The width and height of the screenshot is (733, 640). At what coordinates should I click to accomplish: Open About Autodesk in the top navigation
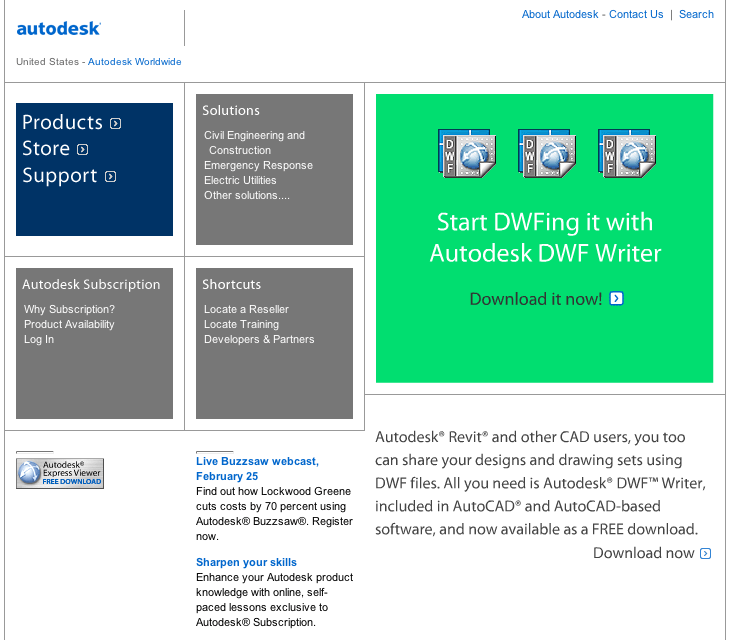[x=560, y=14]
